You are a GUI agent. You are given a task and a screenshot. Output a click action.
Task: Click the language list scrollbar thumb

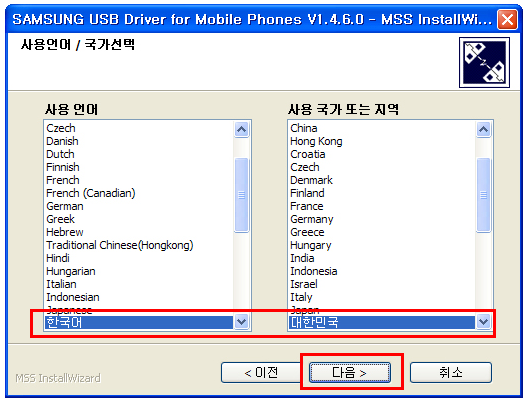click(241, 195)
